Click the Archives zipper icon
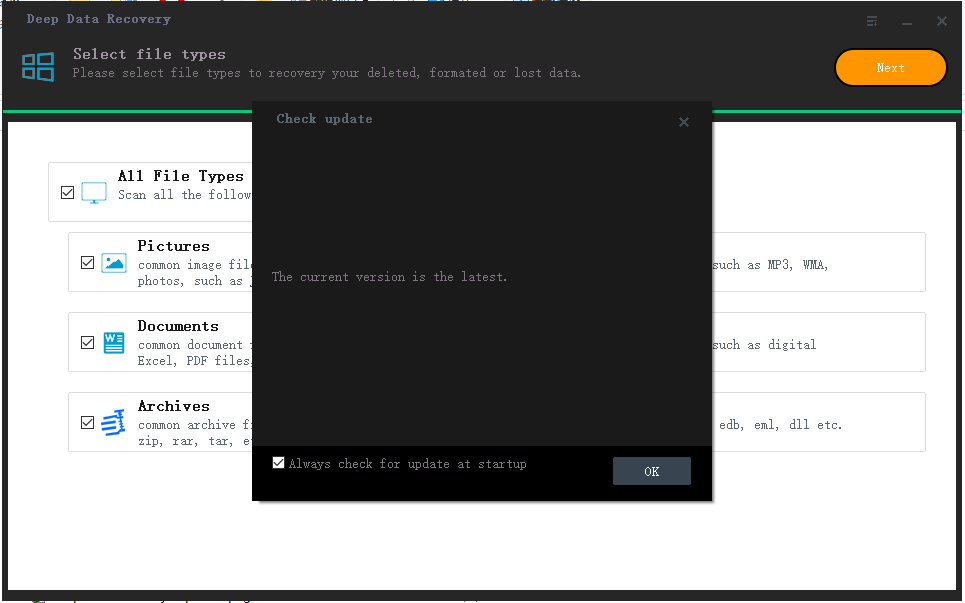Image resolution: width=965 pixels, height=603 pixels. 113,423
